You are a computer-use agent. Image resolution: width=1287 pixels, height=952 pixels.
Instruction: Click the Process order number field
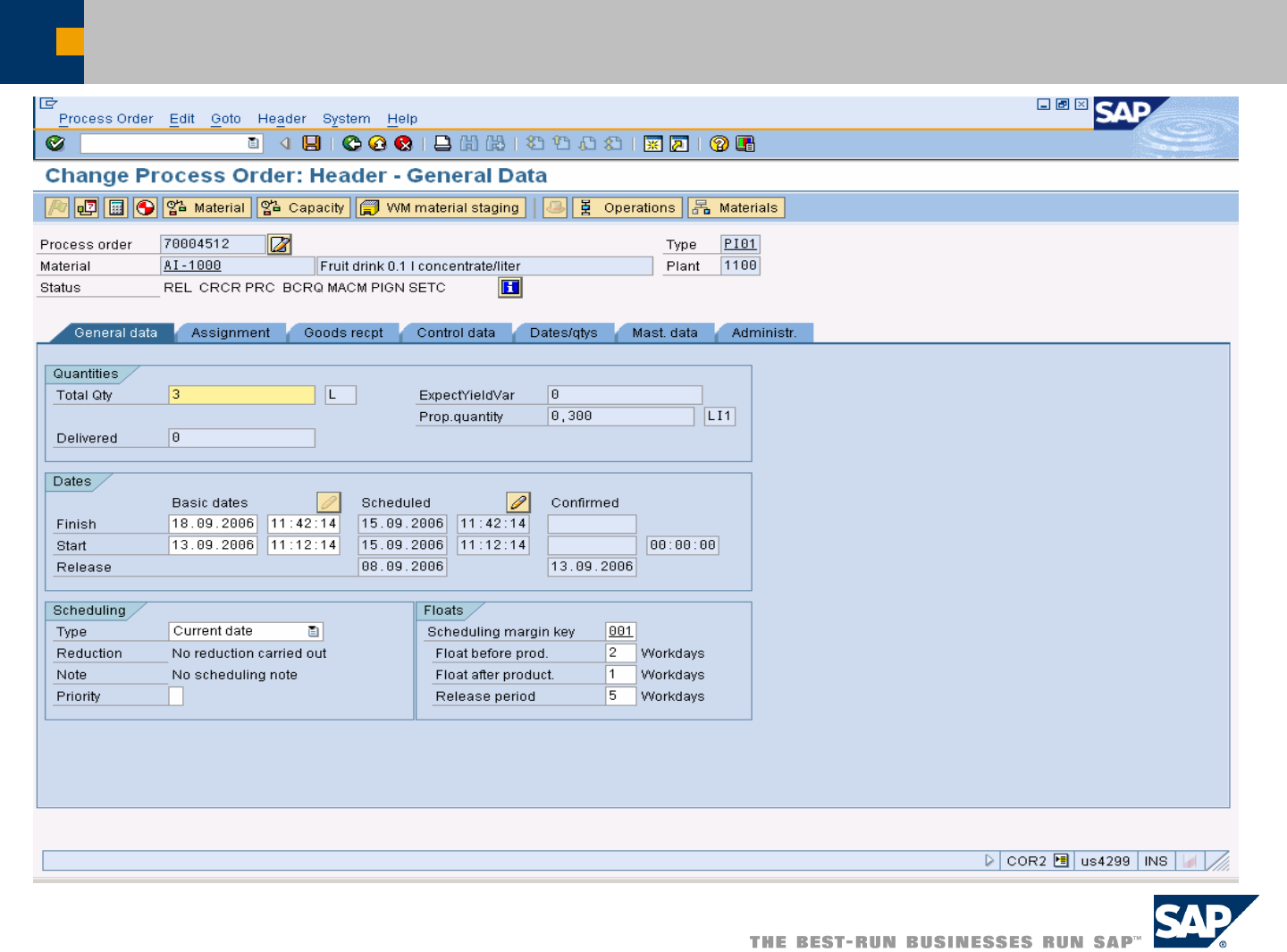(213, 244)
